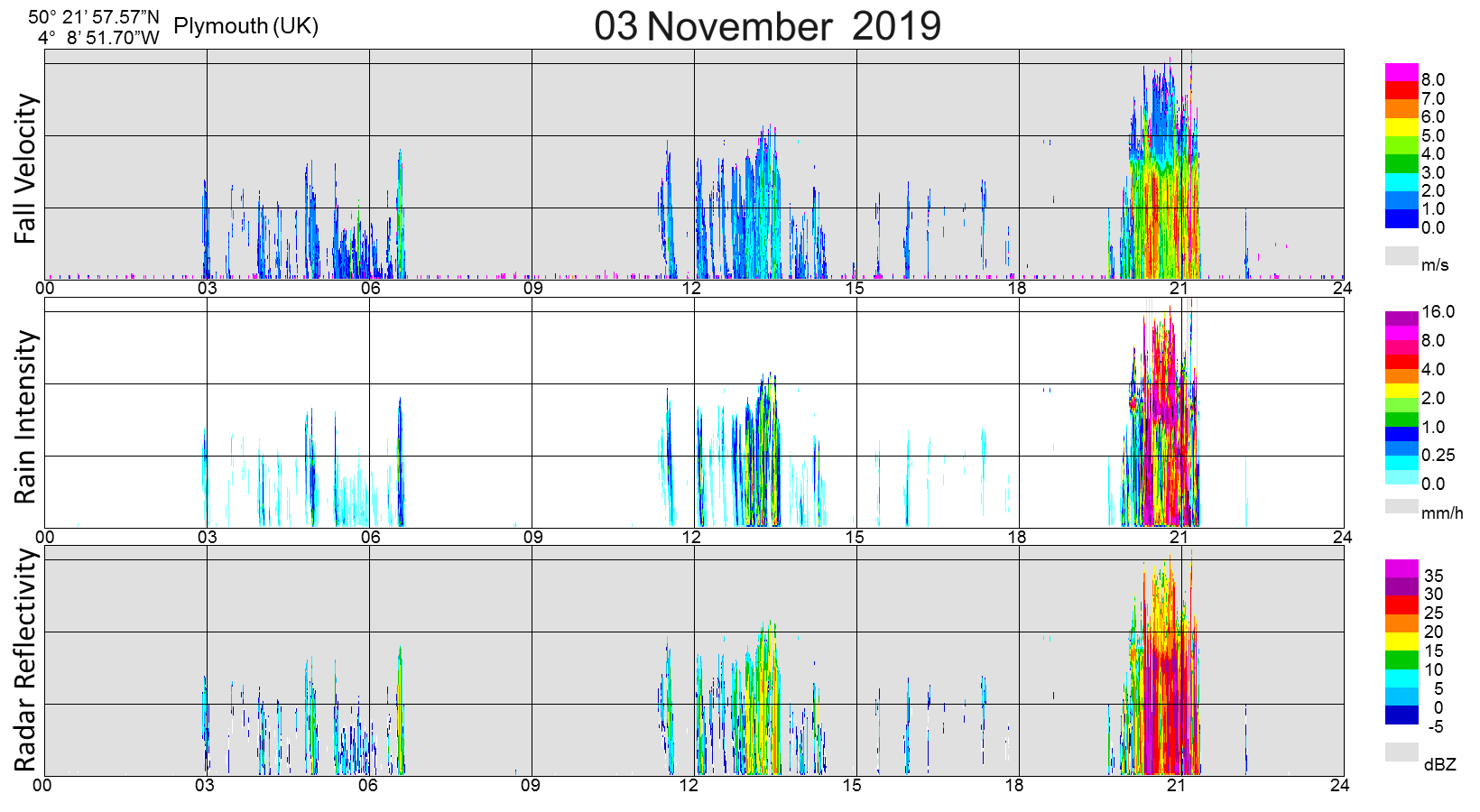Click hour label '09' under Radar Reflectivity panel
The image size is (1480, 812).
(x=531, y=785)
